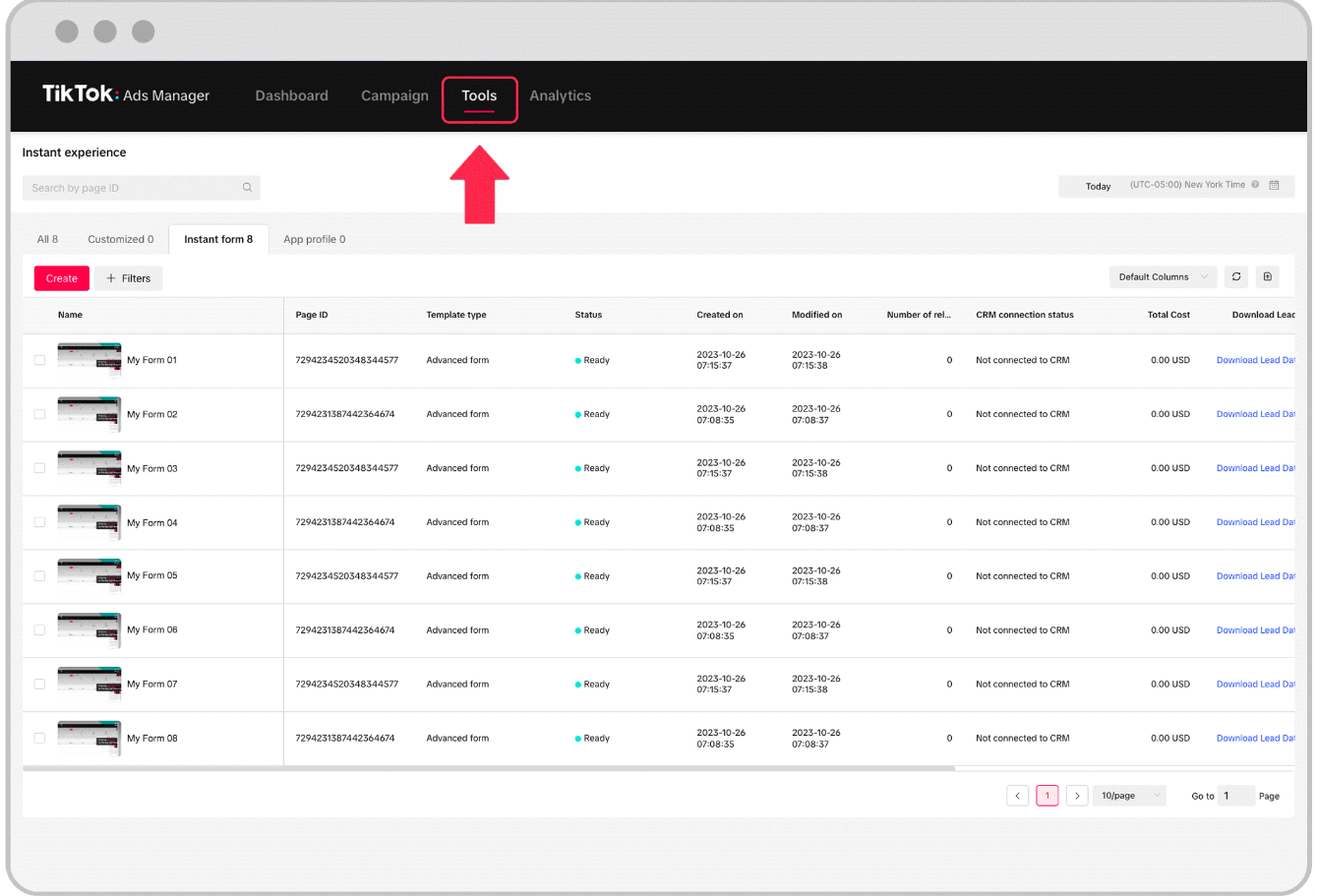Screen dimensions: 1317x896
Task: Click the Status column header
Action: 588,315
